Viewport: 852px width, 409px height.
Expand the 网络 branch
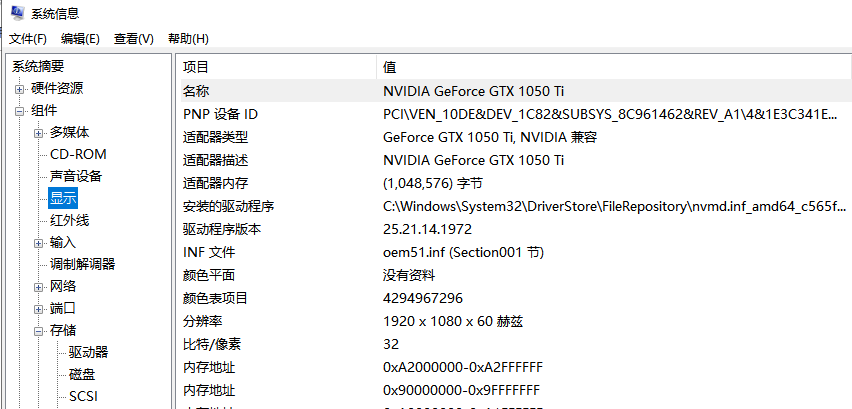(38, 287)
